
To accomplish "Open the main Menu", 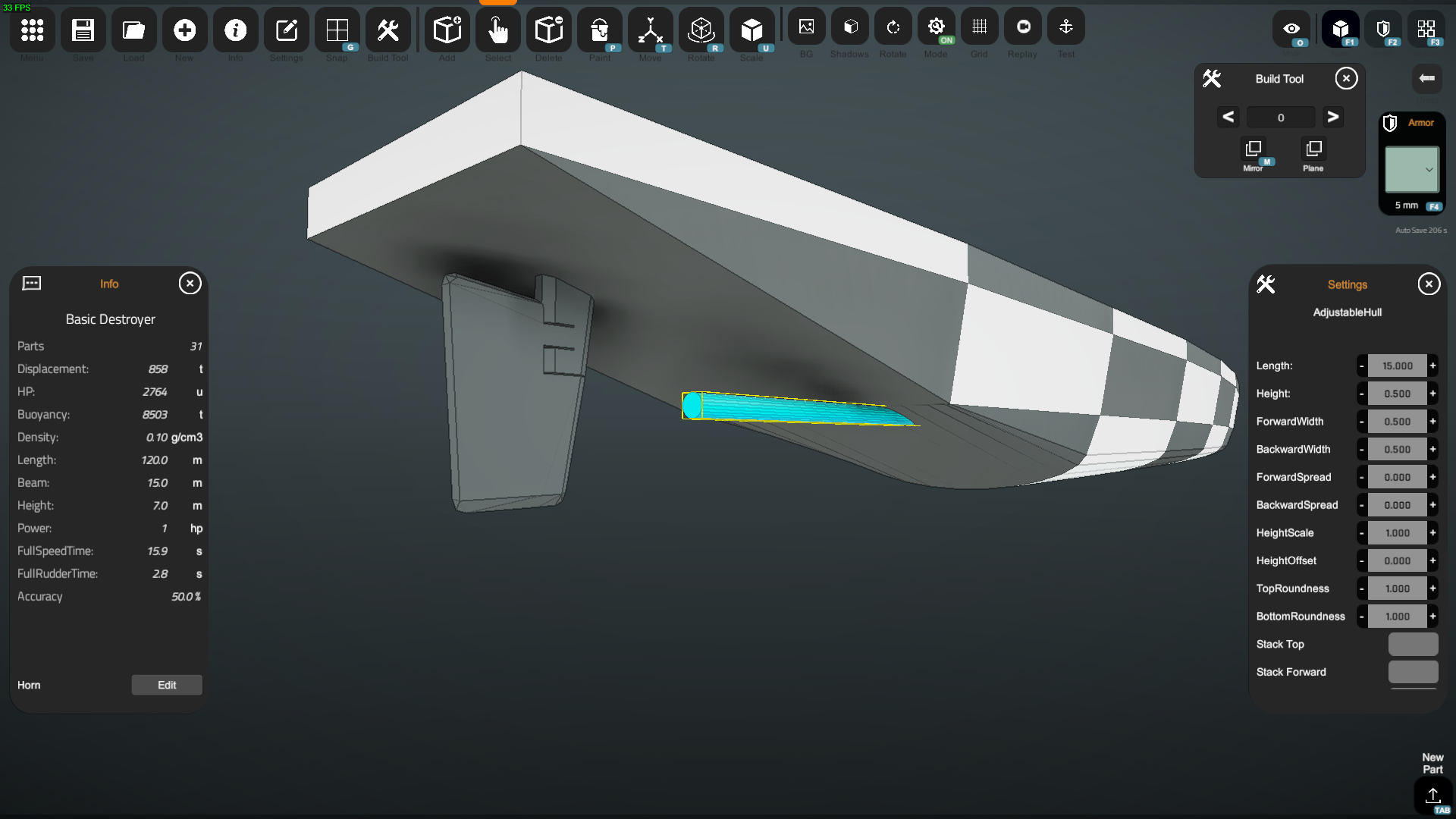I will tap(32, 31).
